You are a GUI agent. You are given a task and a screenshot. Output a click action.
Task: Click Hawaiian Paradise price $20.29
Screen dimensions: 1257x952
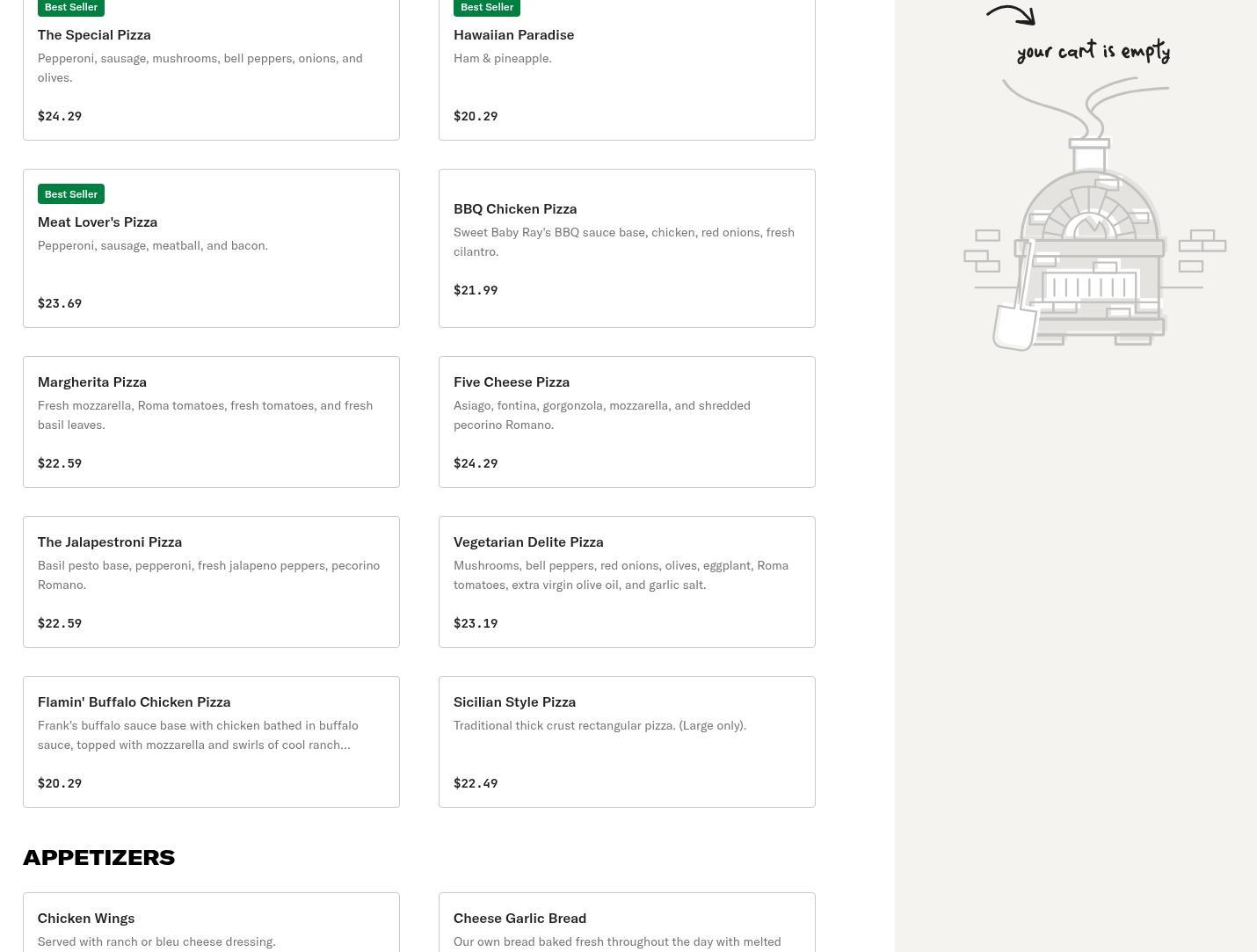click(476, 116)
